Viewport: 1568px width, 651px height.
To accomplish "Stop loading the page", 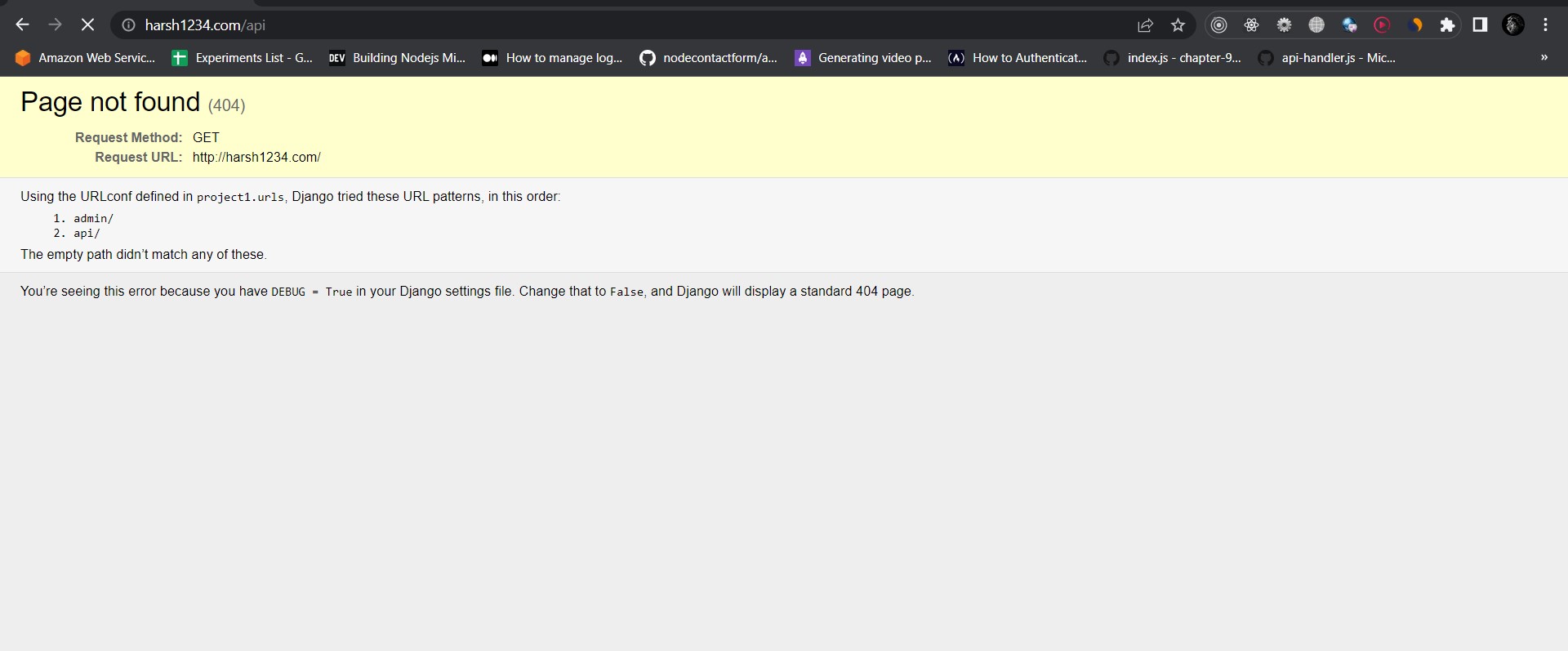I will [87, 25].
